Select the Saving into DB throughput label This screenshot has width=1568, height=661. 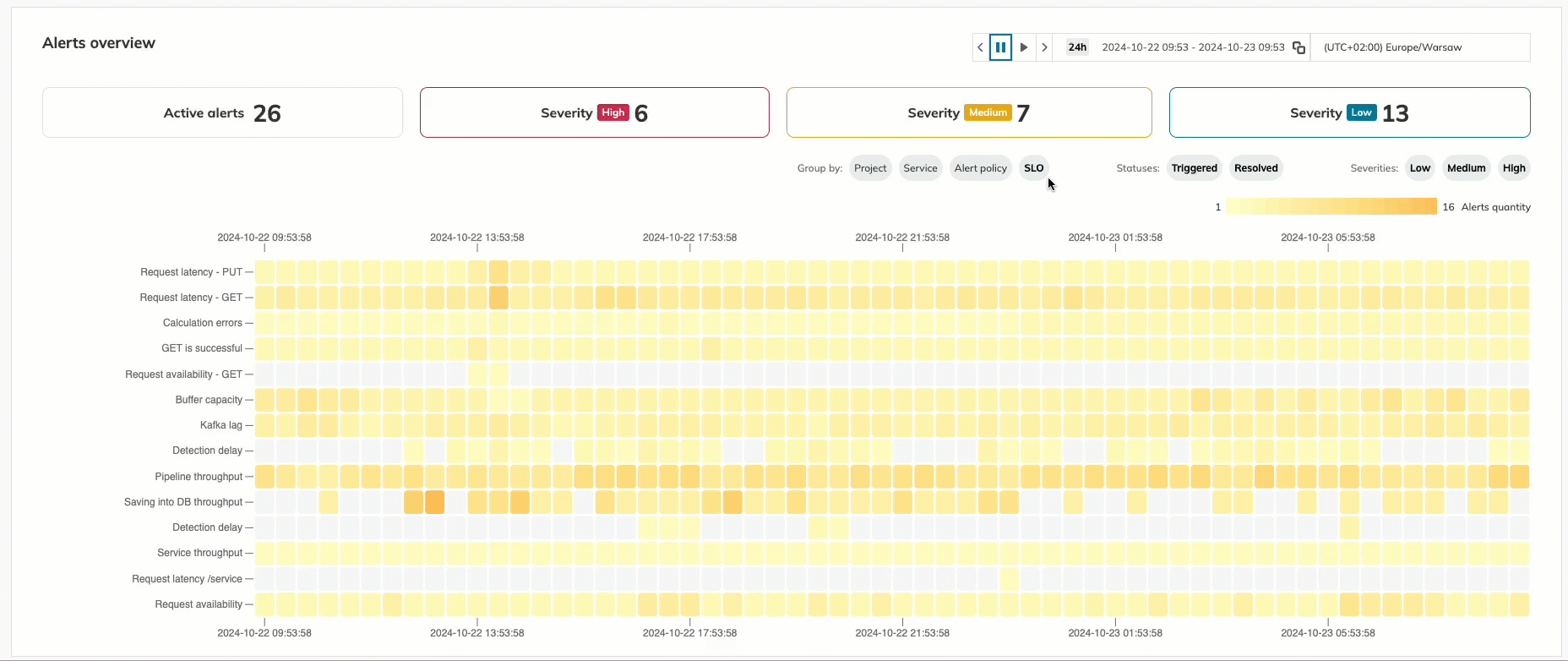point(183,502)
